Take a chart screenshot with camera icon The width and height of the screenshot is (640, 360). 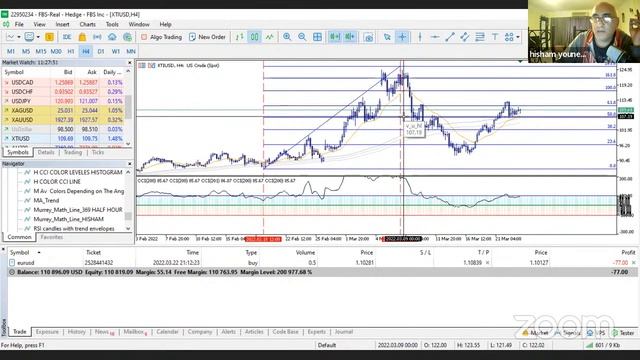click(369, 37)
